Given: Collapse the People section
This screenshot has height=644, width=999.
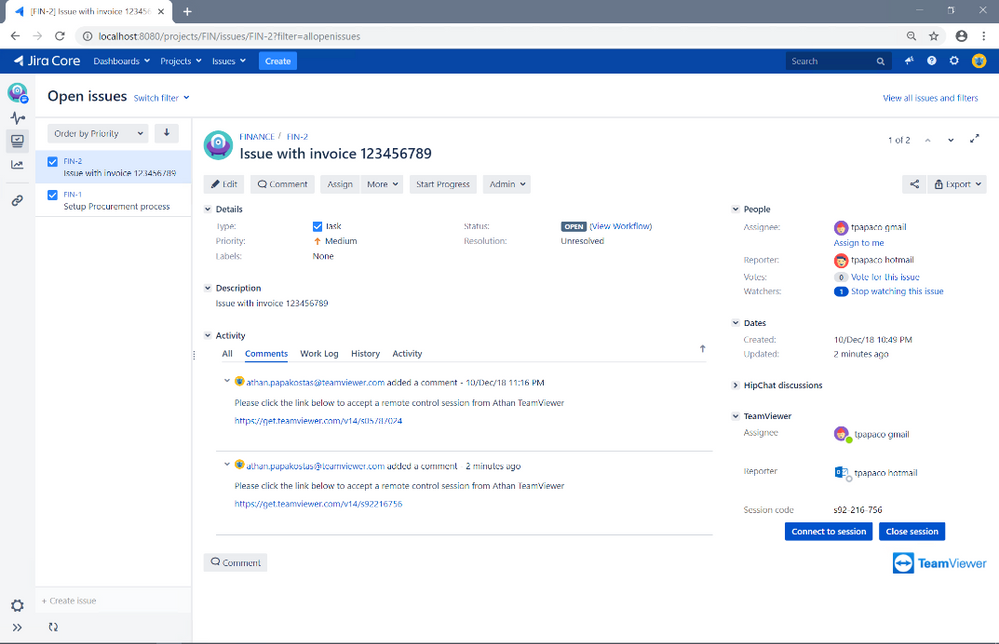Looking at the screenshot, I should (735, 209).
